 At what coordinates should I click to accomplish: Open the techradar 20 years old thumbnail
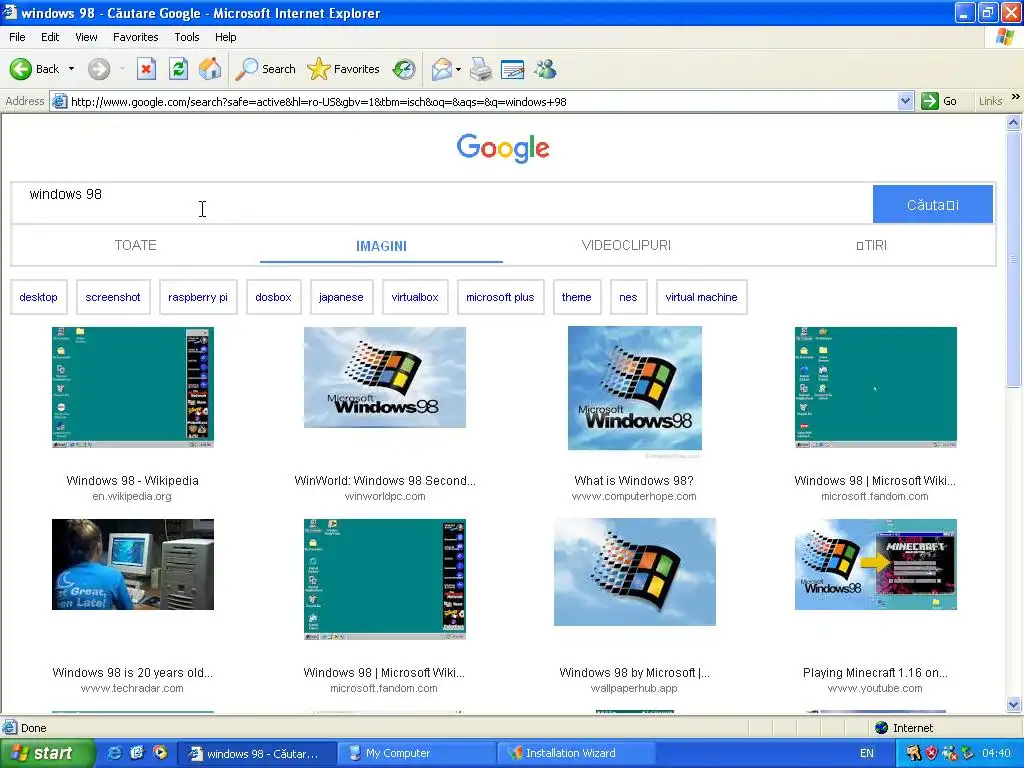133,564
